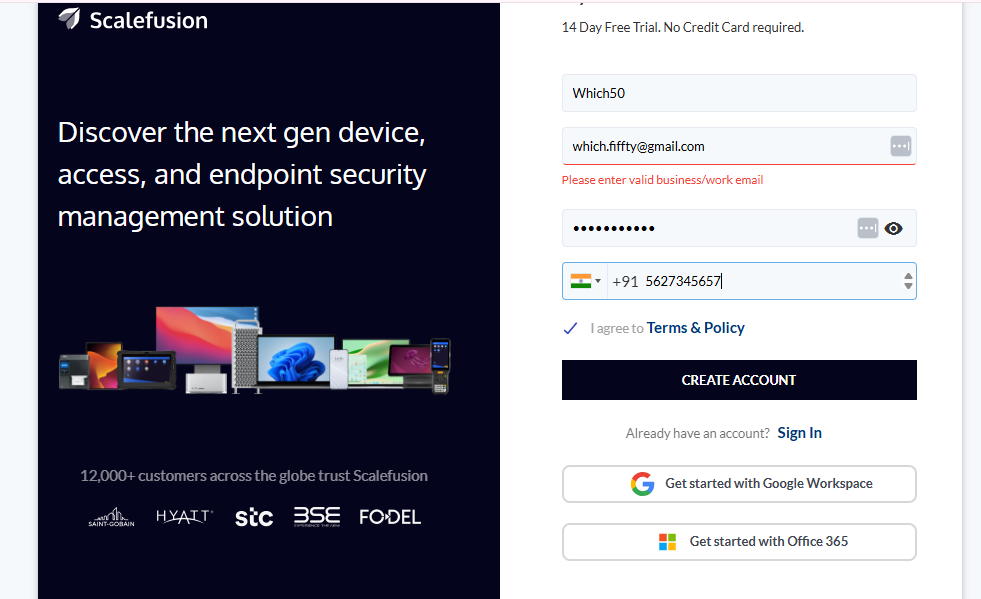
Task: Click the Hyatt customer logo
Action: click(184, 516)
